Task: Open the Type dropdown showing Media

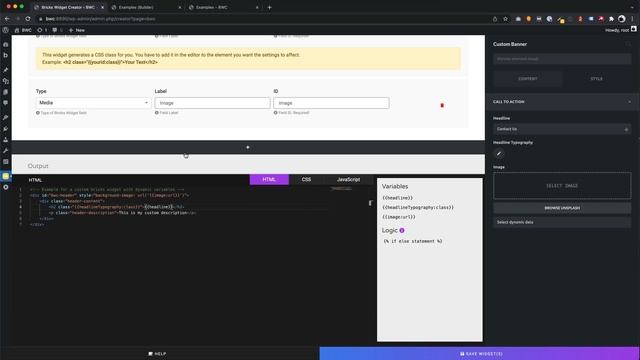Action: point(93,103)
